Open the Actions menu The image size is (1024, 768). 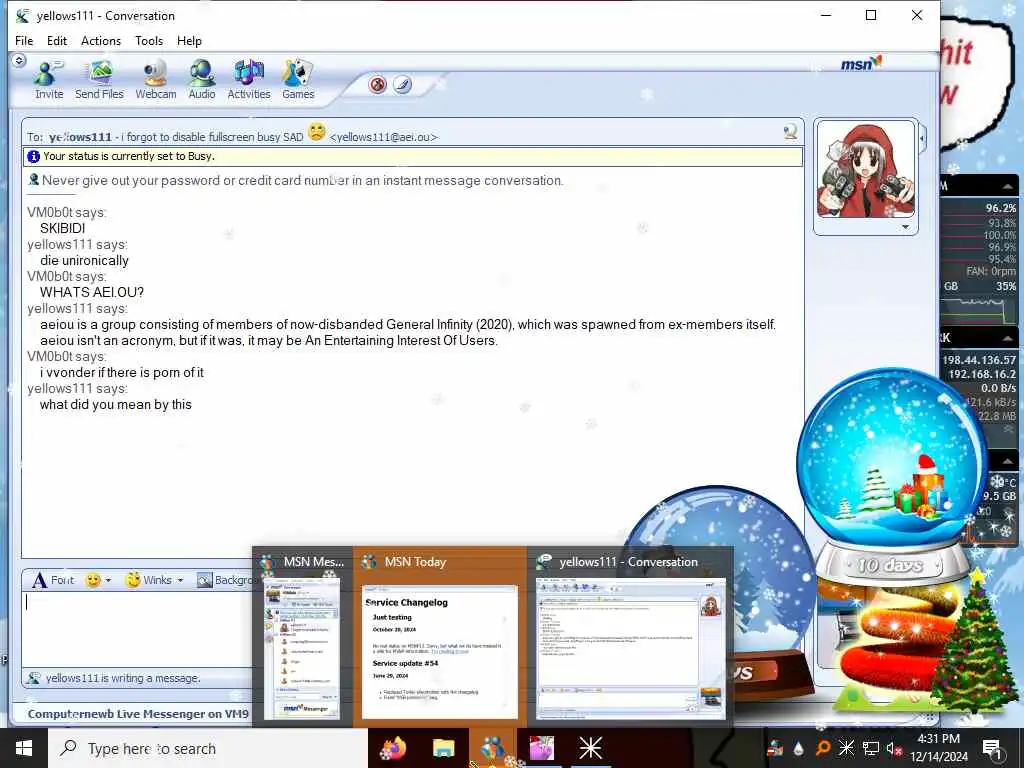click(101, 40)
